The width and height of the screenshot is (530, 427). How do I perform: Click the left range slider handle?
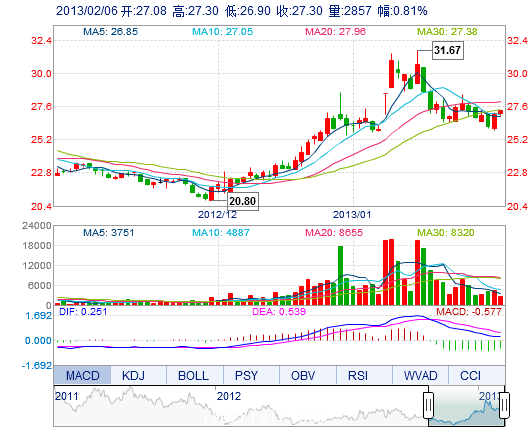coord(429,404)
